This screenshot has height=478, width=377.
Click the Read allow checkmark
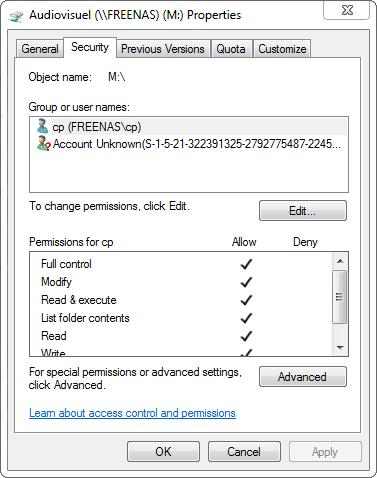tap(246, 336)
